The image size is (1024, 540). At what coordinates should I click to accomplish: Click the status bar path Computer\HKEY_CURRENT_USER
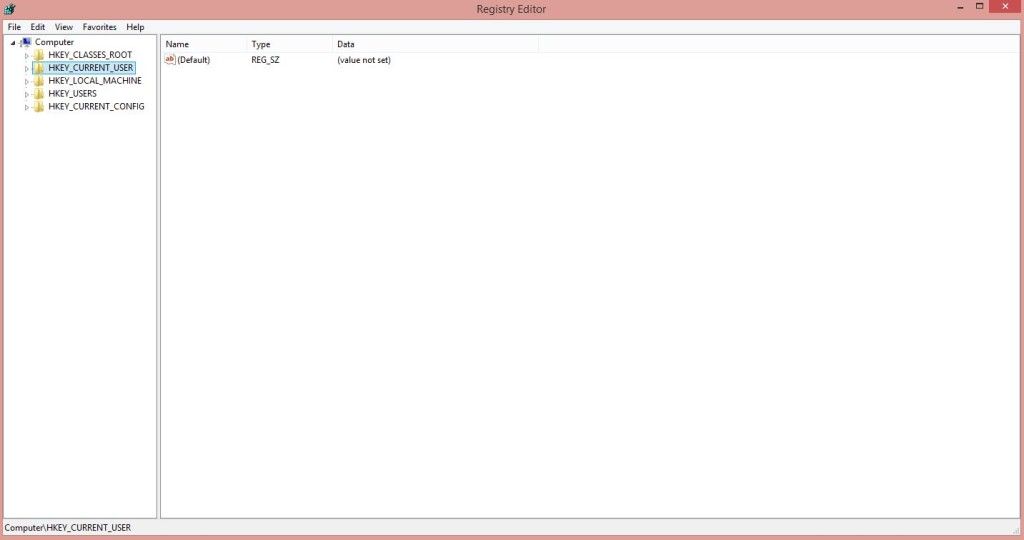tap(68, 528)
